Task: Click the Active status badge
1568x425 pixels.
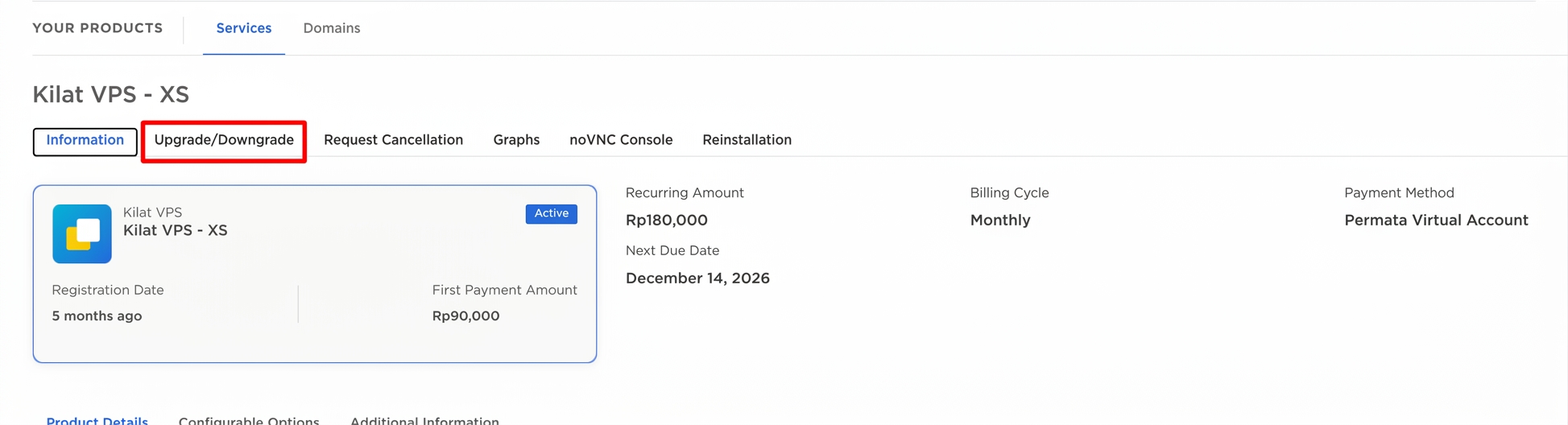Action: pos(552,213)
